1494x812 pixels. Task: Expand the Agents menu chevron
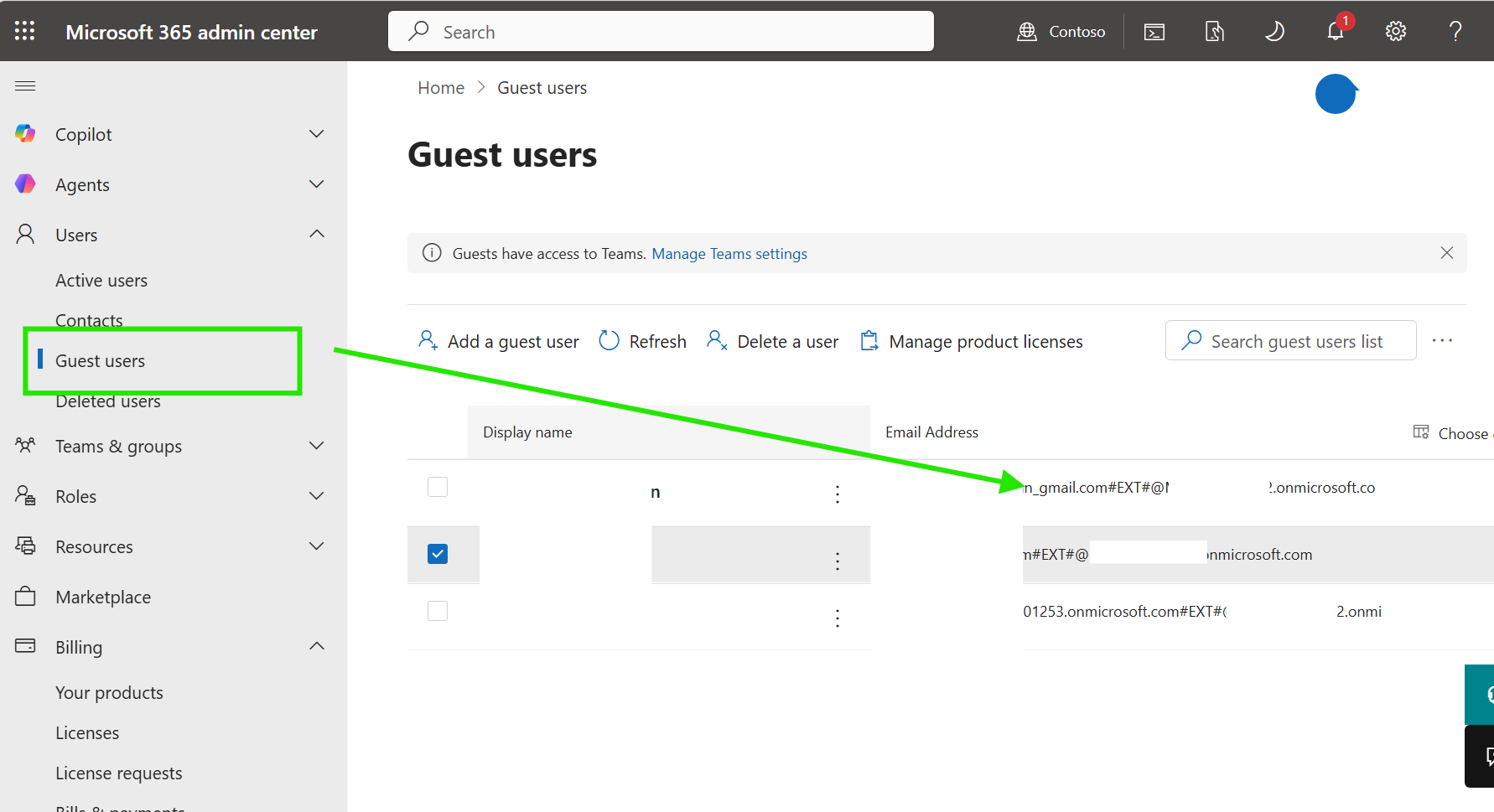click(317, 184)
